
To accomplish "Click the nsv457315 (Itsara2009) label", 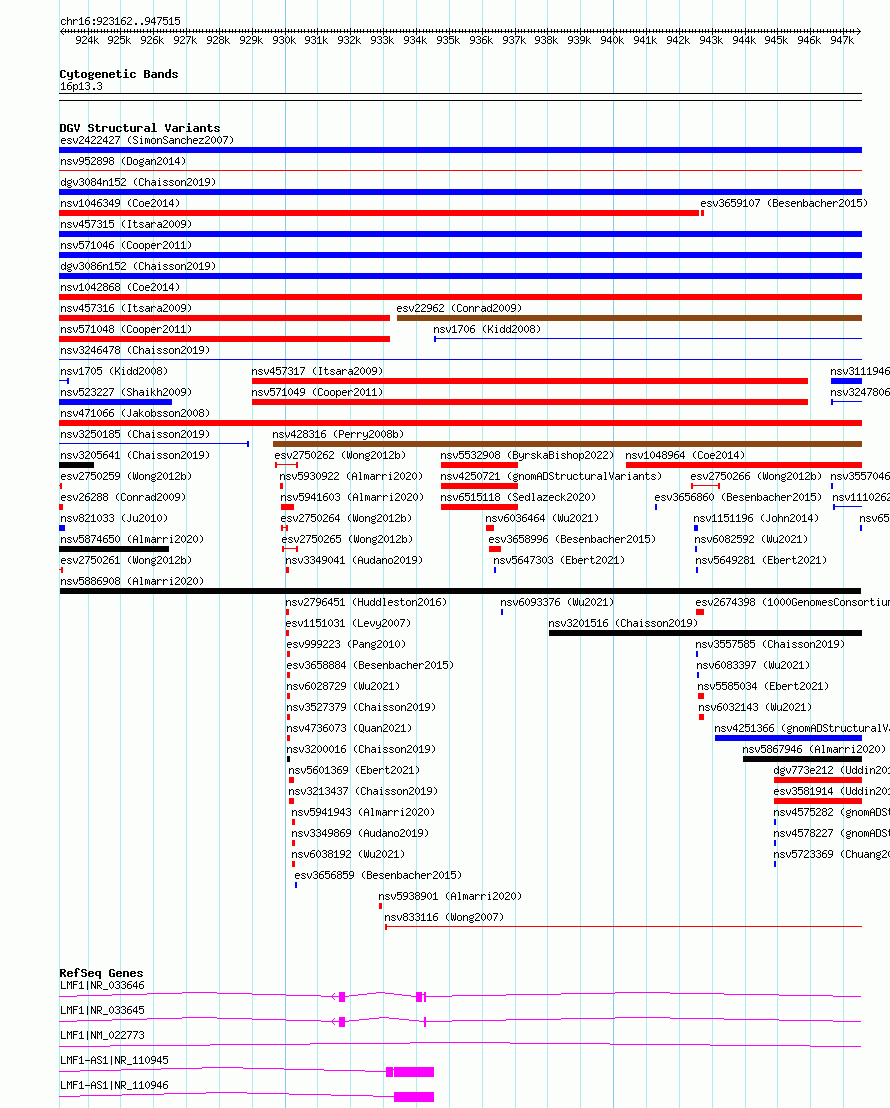I will 126,224.
